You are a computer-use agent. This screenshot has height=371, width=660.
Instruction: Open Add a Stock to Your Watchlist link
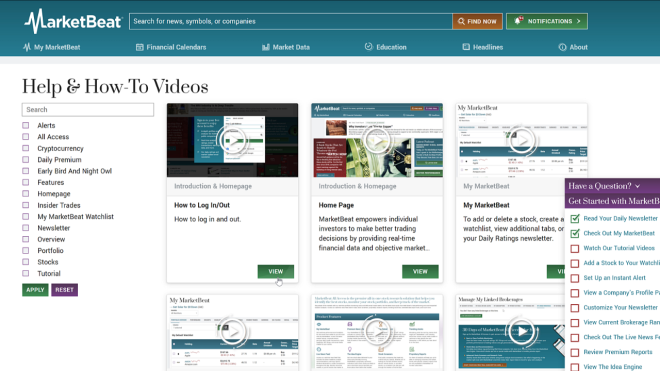pos(621,263)
